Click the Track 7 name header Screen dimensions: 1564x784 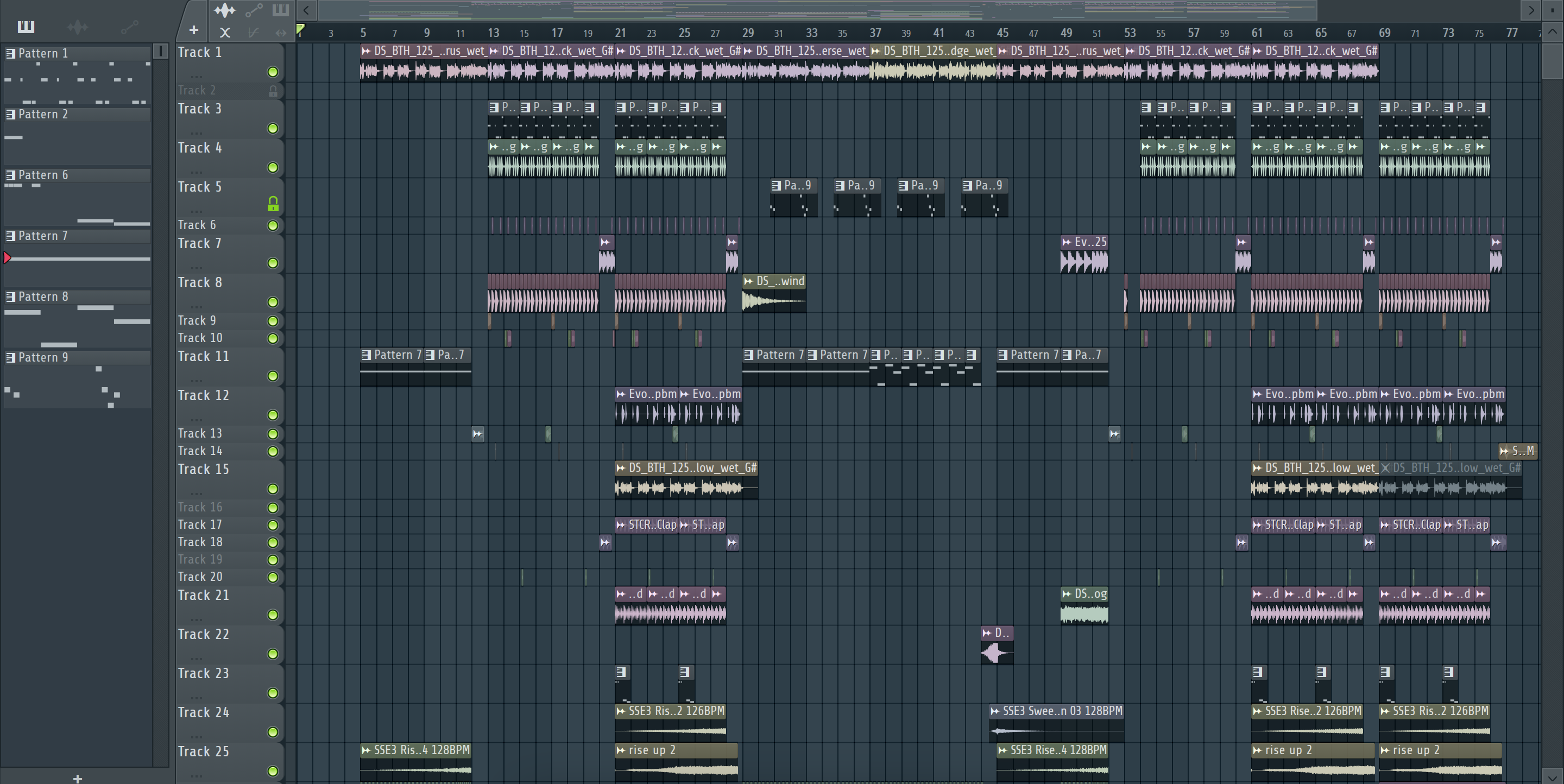click(x=200, y=244)
